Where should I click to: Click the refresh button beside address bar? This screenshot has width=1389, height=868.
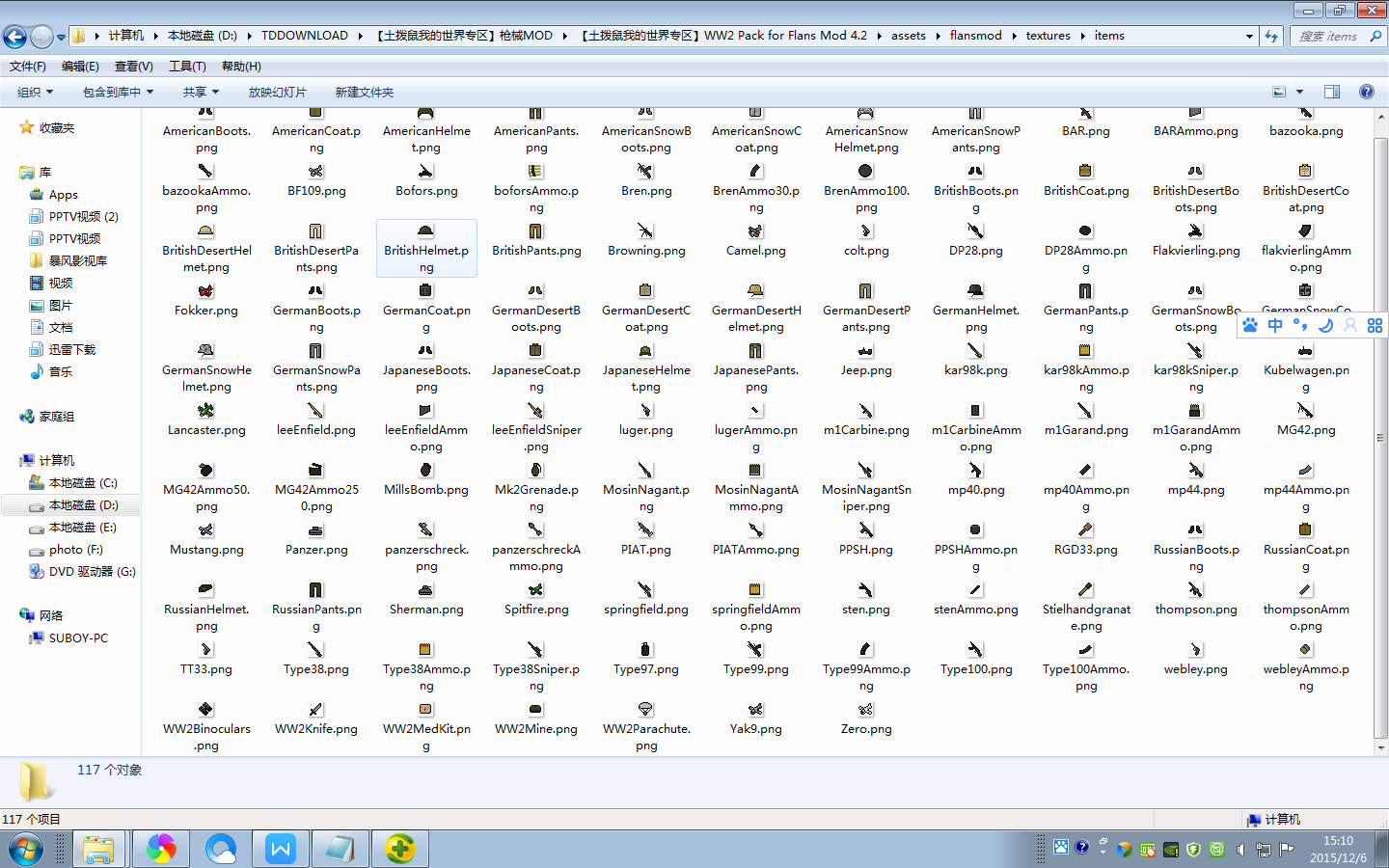coord(1271,36)
